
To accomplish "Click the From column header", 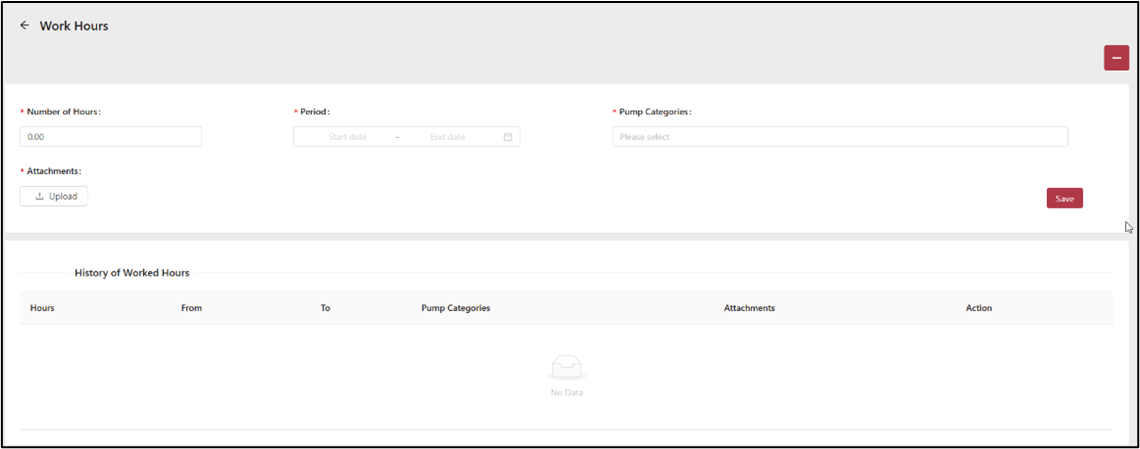I will click(191, 308).
